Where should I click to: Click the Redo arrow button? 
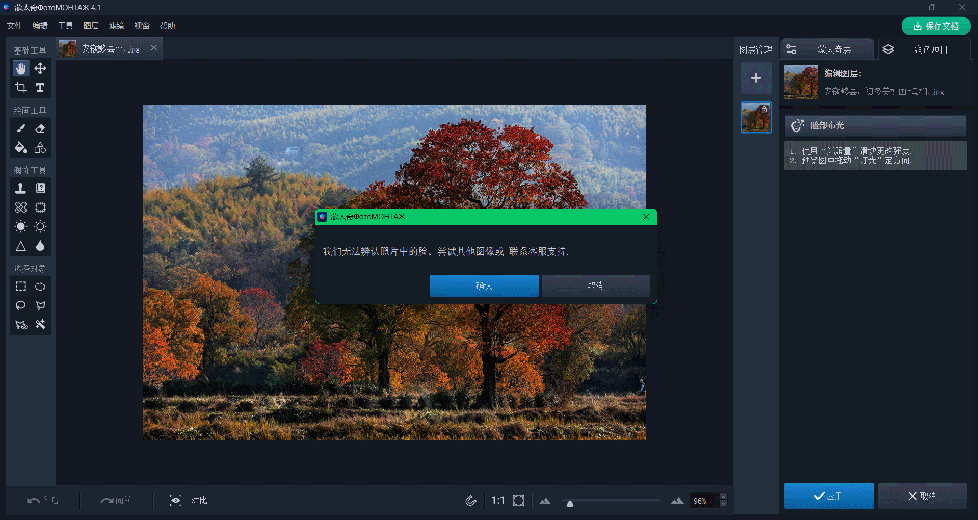click(115, 501)
